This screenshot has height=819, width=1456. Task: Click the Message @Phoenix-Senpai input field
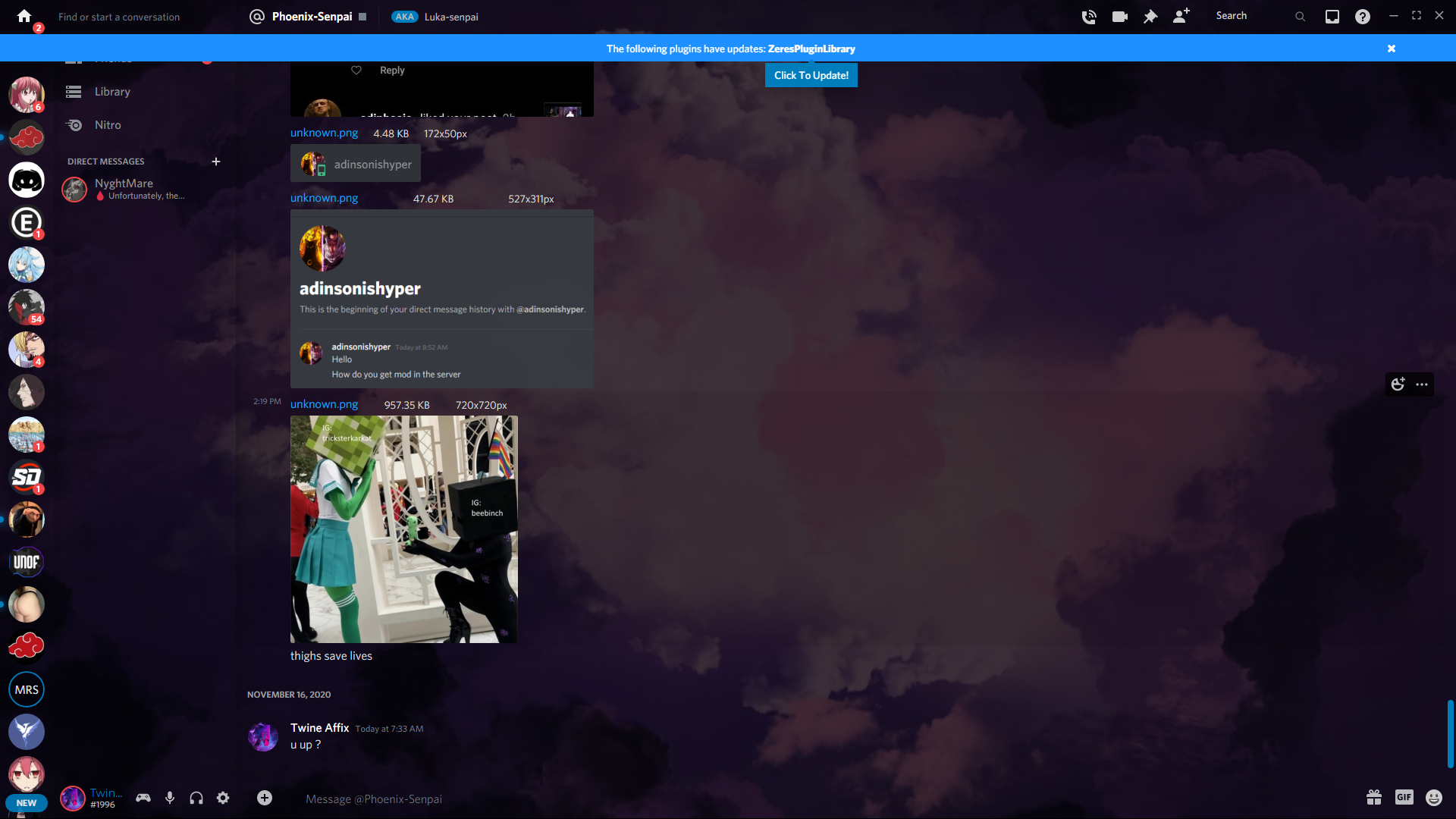pyautogui.click(x=531, y=799)
